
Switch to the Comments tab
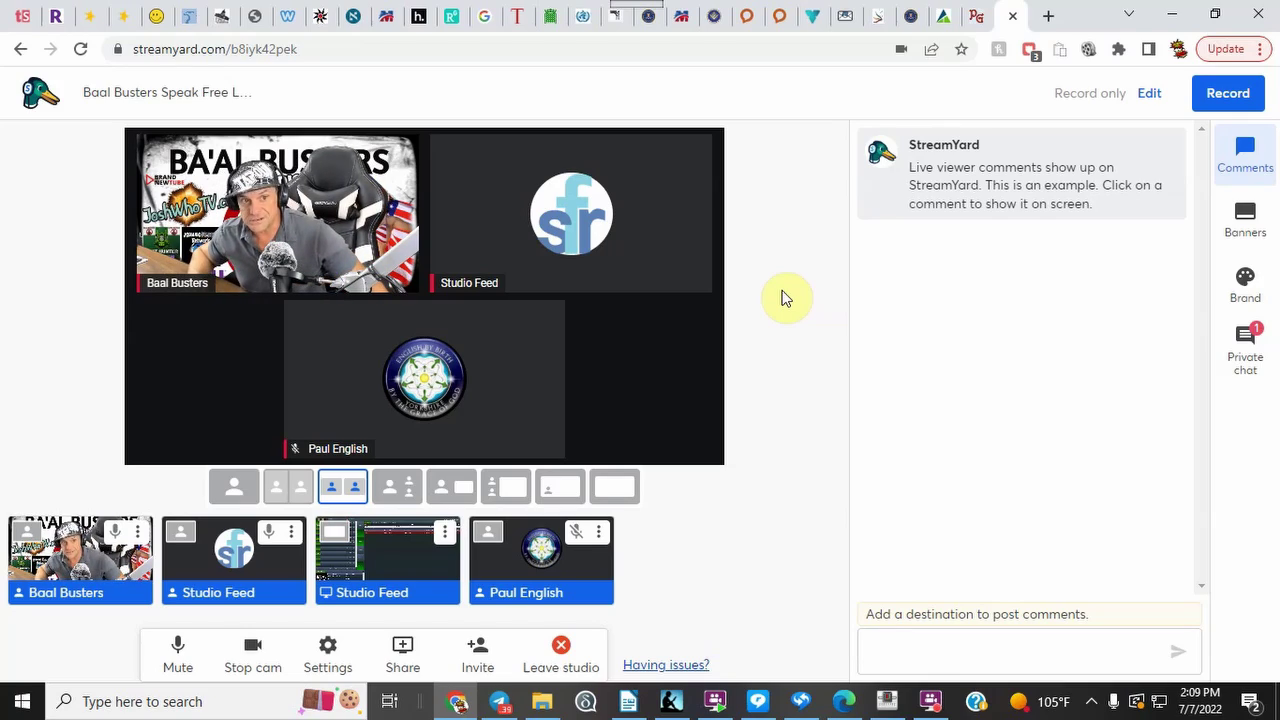pyautogui.click(x=1244, y=155)
